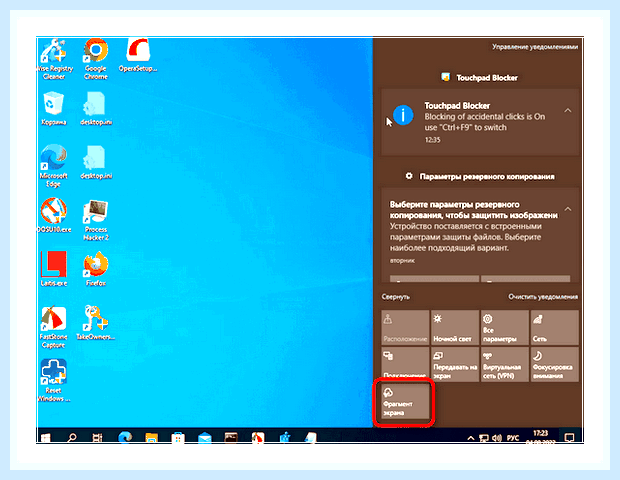Toggle Виртуальная сеть (VPN) tile
Image resolution: width=620 pixels, height=480 pixels.
pos(505,364)
